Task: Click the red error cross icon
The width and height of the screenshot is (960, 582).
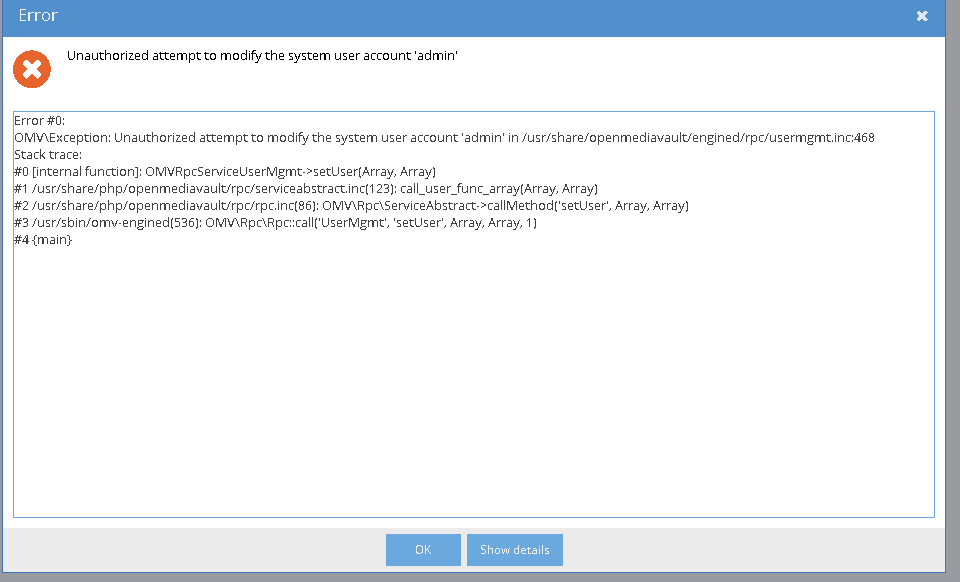Action: pyautogui.click(x=32, y=69)
